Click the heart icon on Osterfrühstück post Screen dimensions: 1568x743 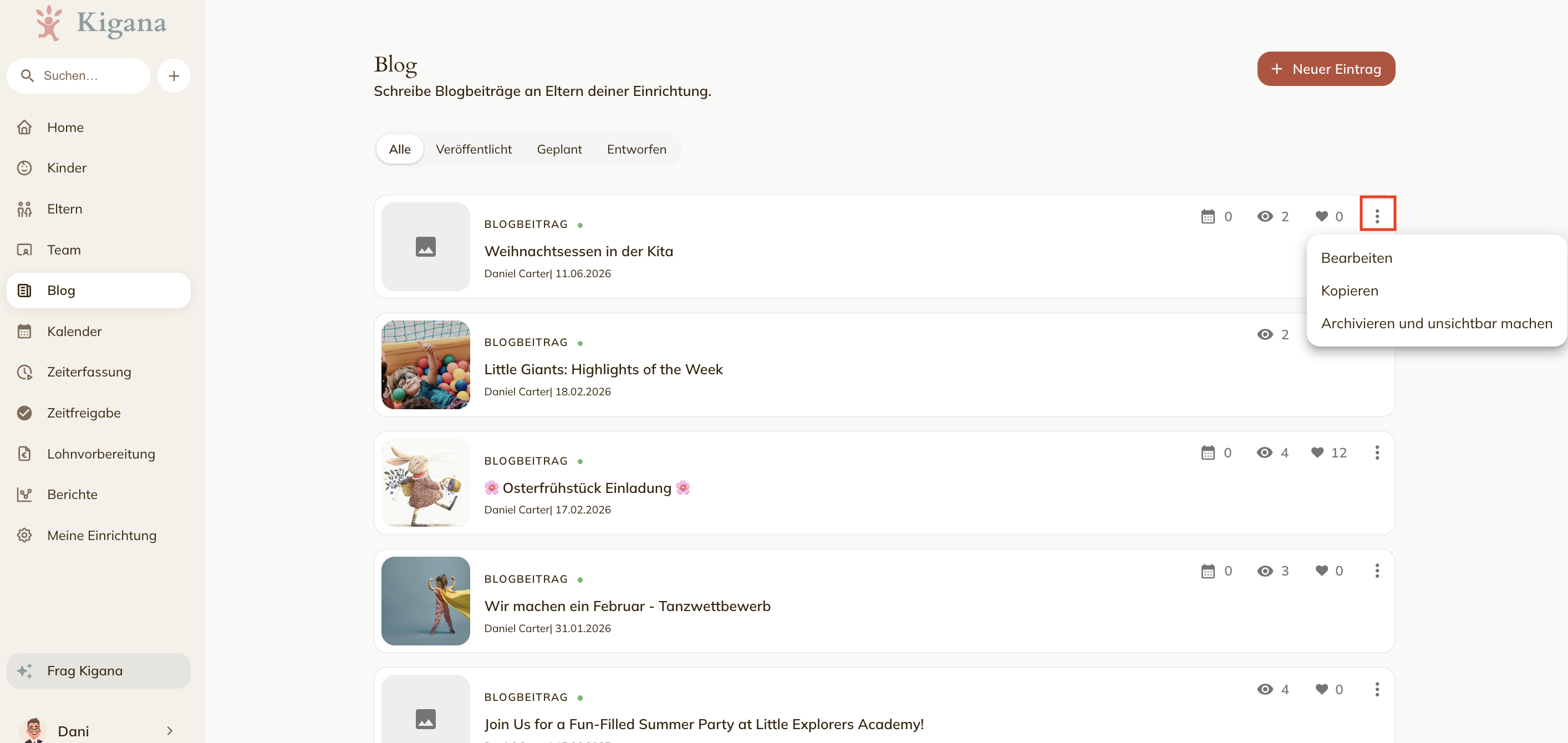(1317, 453)
